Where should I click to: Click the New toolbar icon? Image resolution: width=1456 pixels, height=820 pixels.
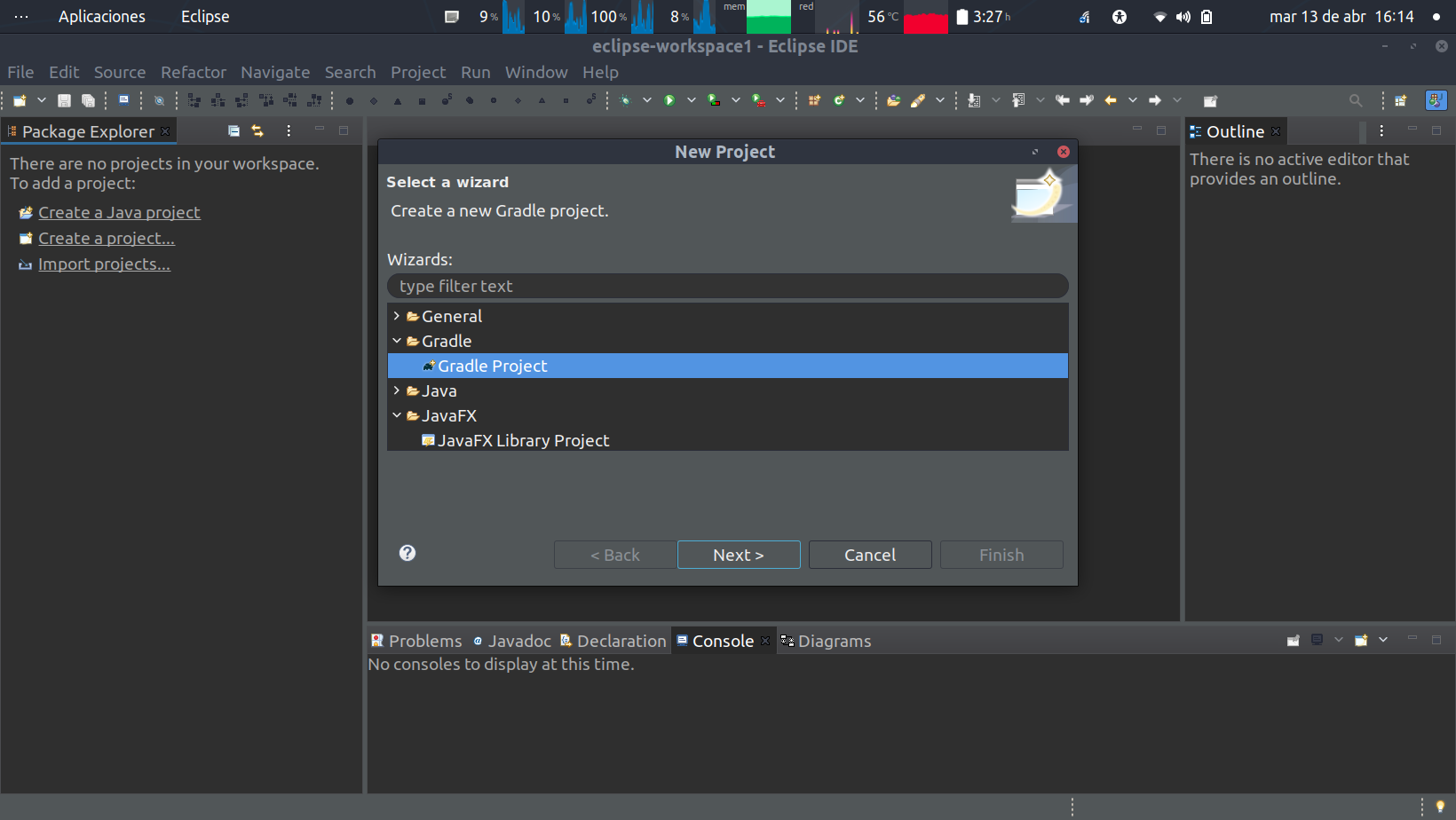pos(20,100)
